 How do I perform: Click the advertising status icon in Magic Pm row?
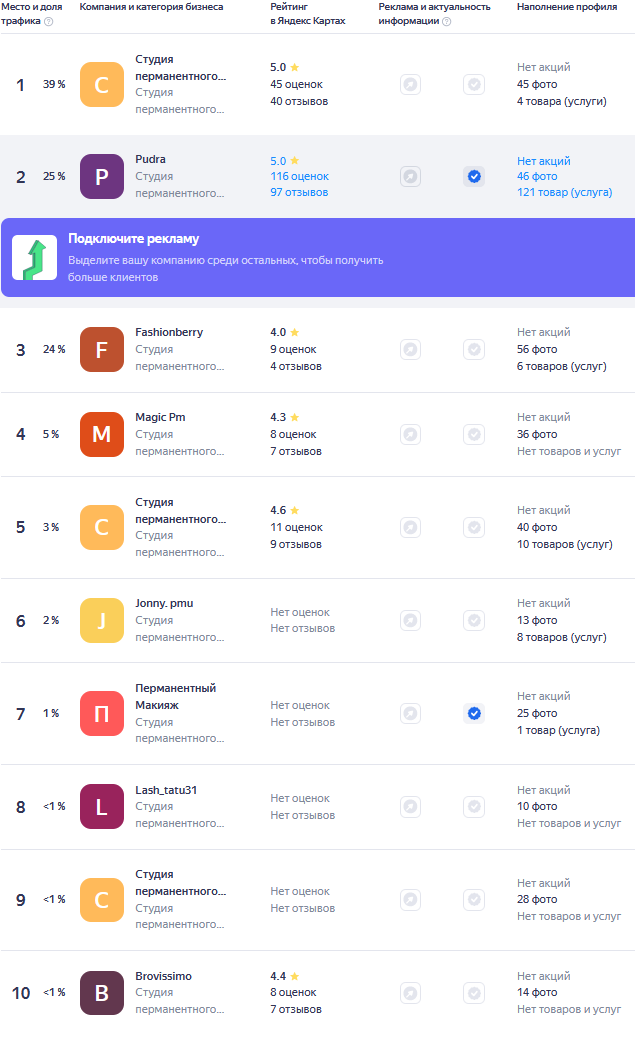(411, 434)
